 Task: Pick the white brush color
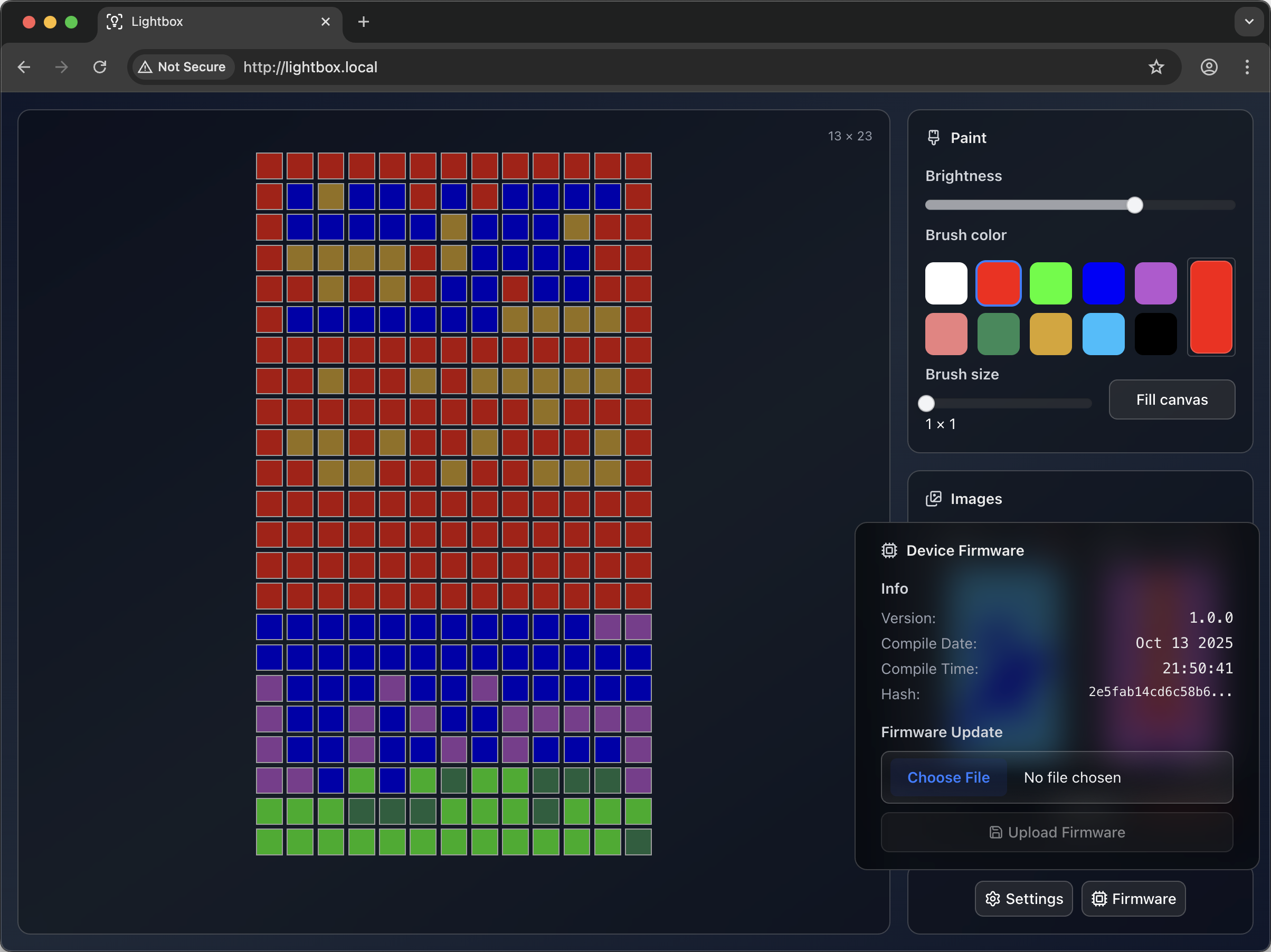[946, 283]
